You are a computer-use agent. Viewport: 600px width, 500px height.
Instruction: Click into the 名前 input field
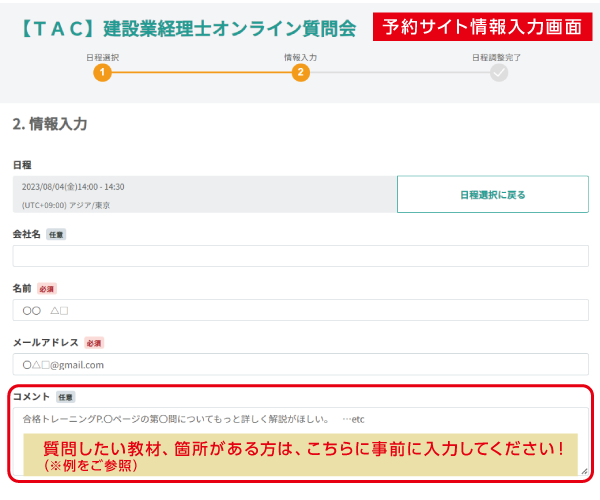[300, 310]
